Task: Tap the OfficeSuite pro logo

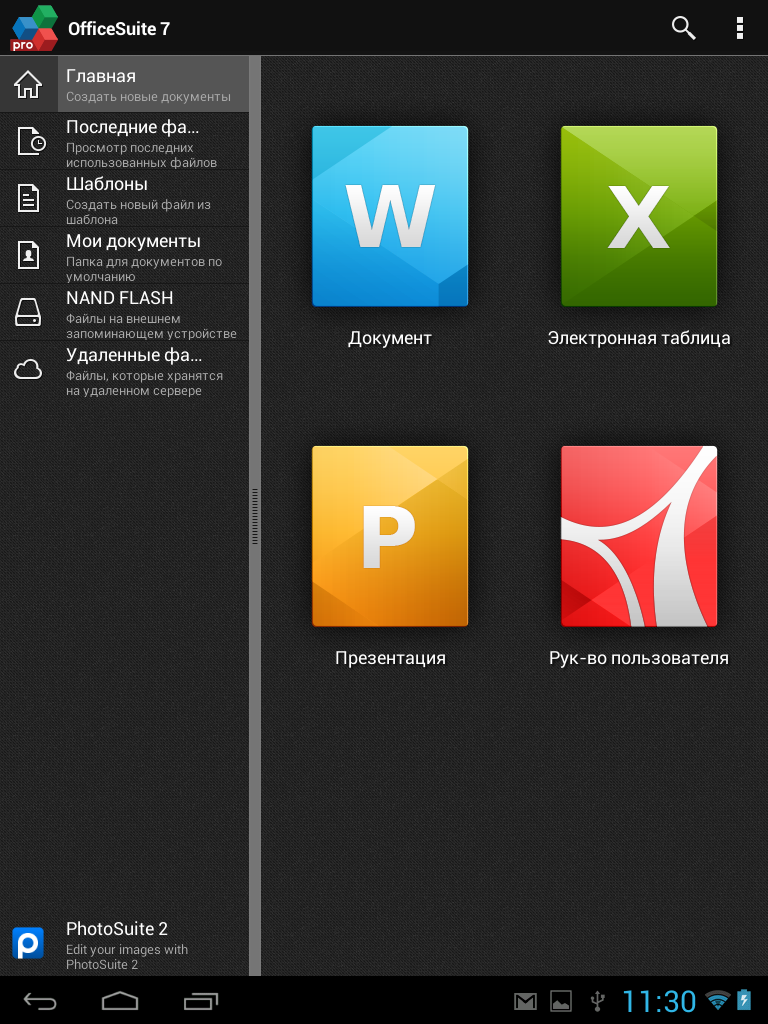Action: pos(35,28)
